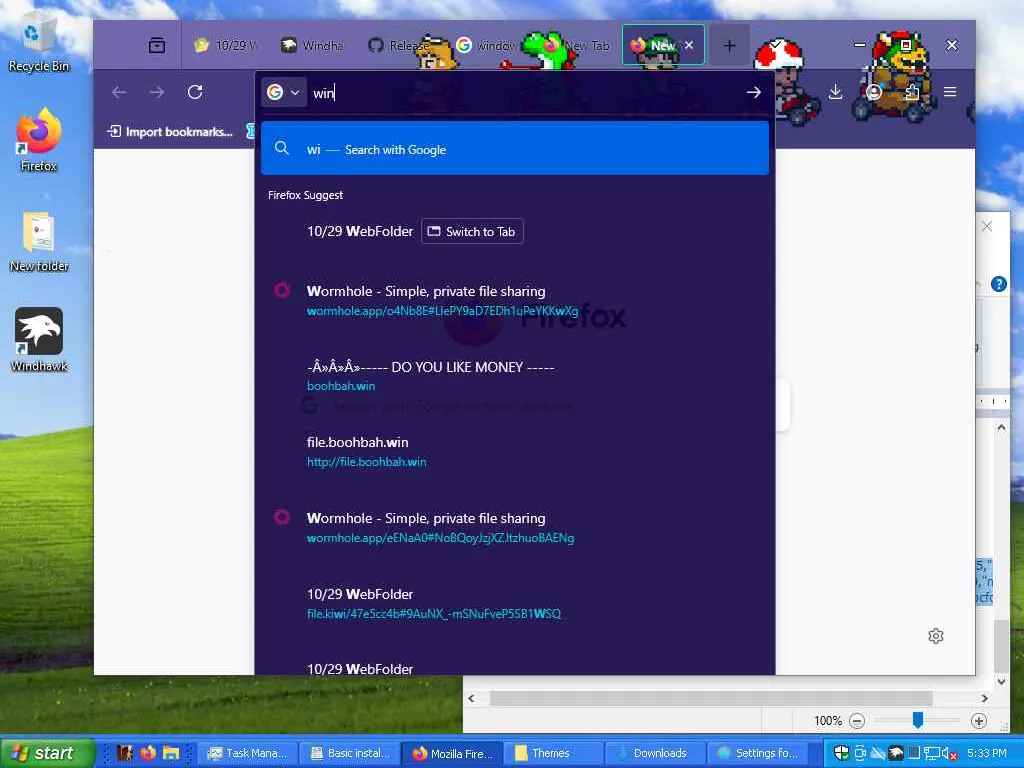Select the Windhawk desktop shortcut

[x=39, y=340]
